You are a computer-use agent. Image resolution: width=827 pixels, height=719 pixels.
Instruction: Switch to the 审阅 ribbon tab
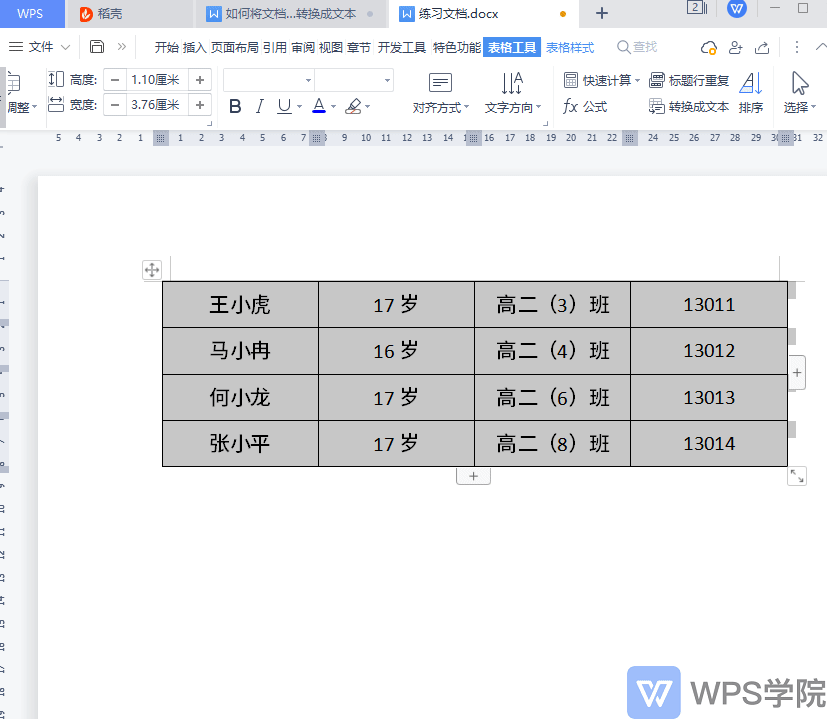coord(303,47)
